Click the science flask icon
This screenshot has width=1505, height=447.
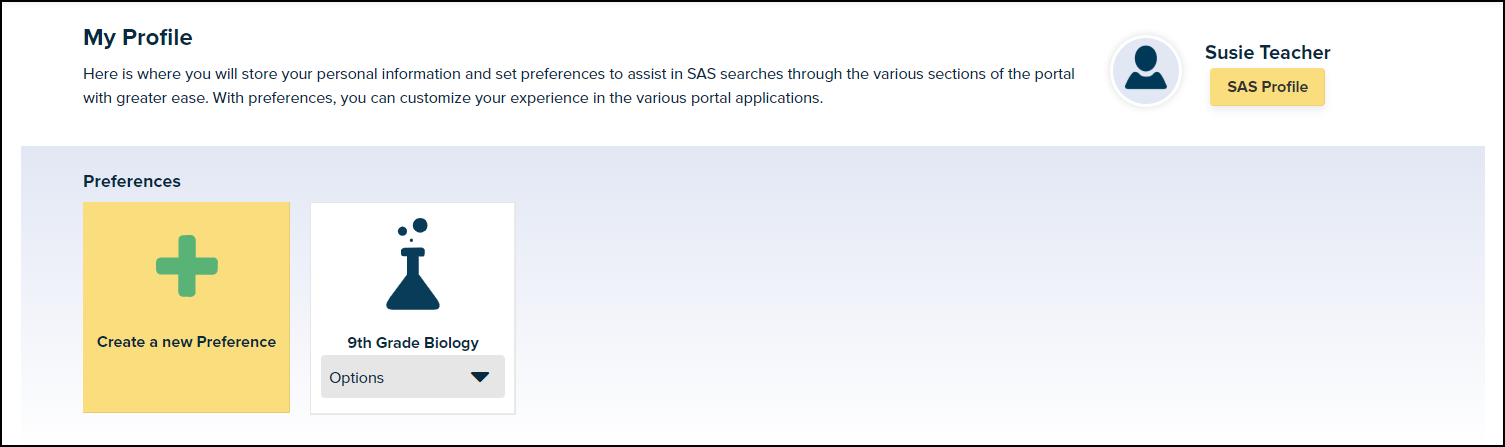pos(412,283)
